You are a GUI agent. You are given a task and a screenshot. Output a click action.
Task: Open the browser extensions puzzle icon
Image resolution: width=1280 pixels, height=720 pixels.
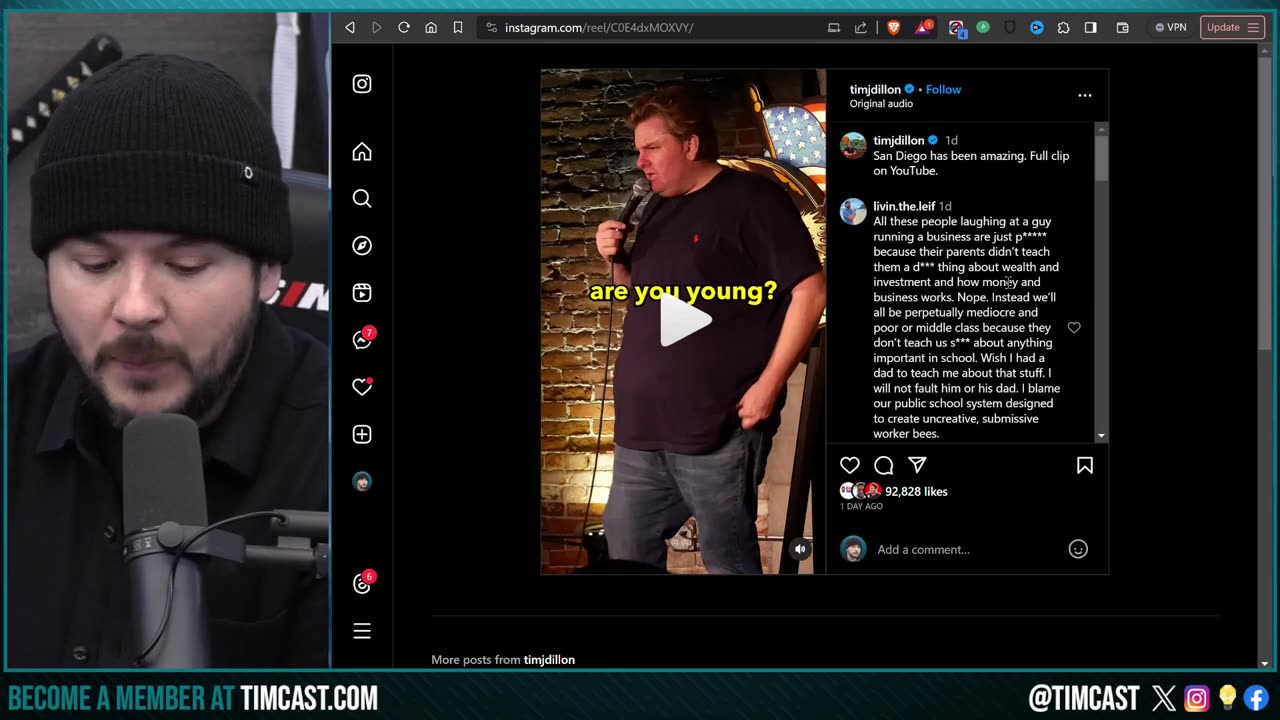[1063, 28]
